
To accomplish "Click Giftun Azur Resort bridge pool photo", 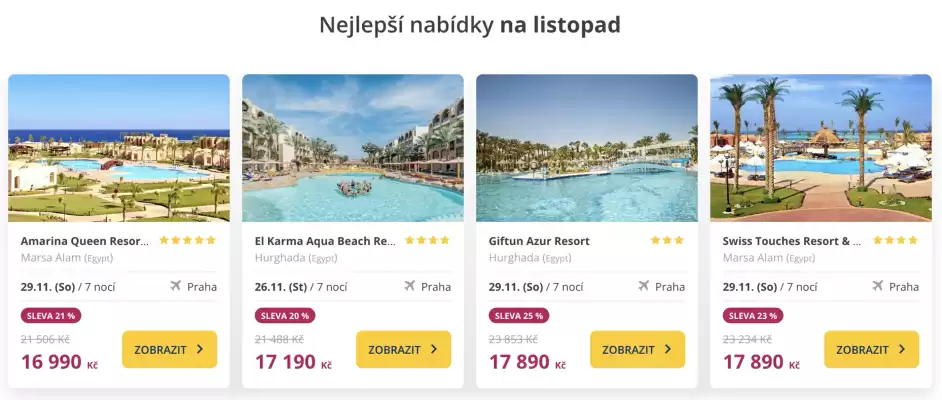I will point(587,148).
